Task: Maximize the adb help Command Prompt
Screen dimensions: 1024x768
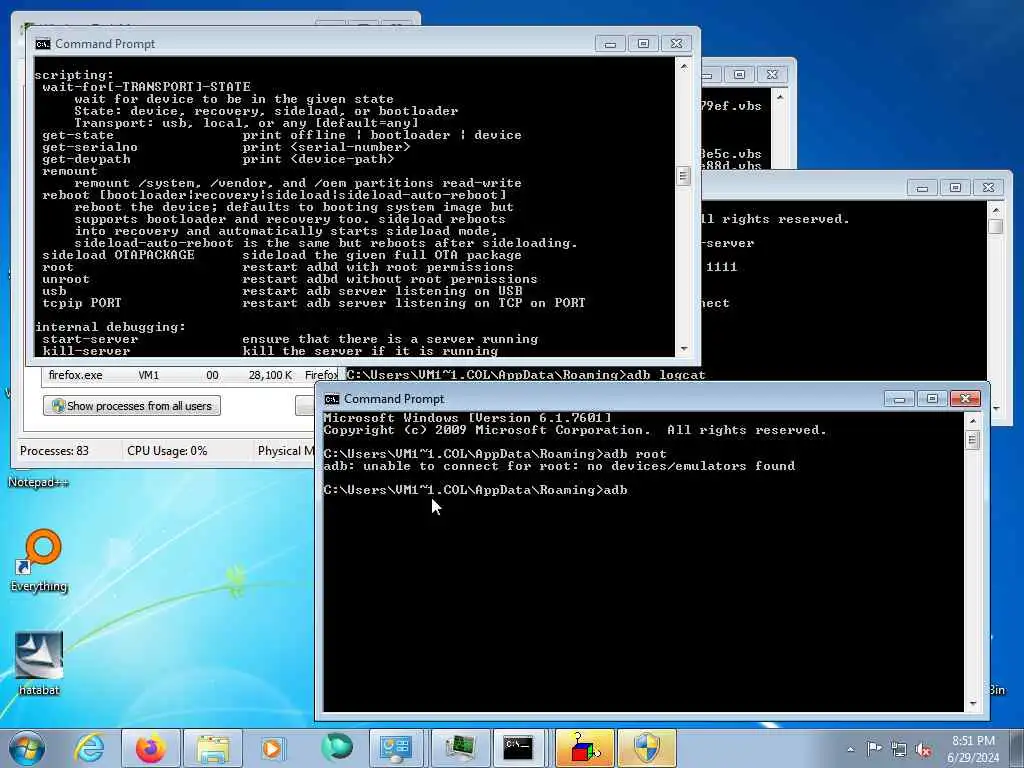Action: (x=643, y=44)
